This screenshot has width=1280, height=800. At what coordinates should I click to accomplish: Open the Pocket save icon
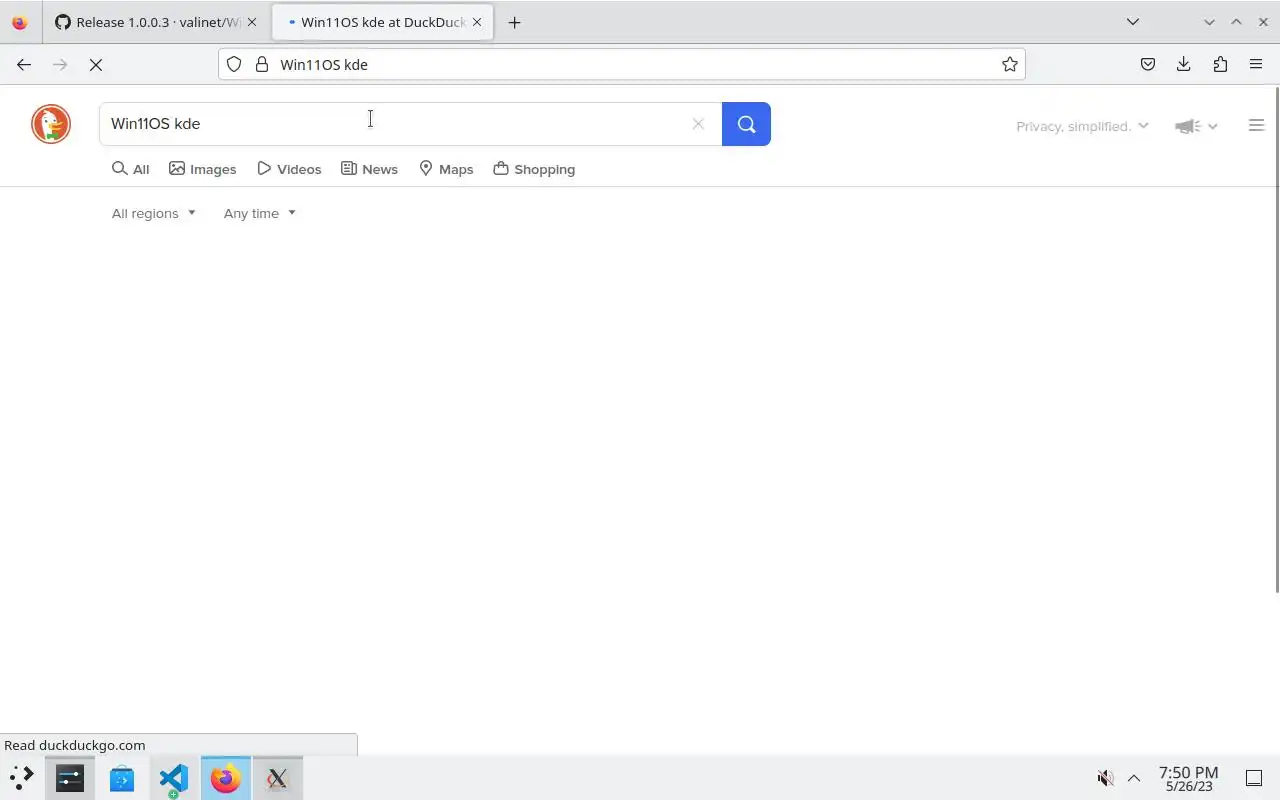(1148, 64)
